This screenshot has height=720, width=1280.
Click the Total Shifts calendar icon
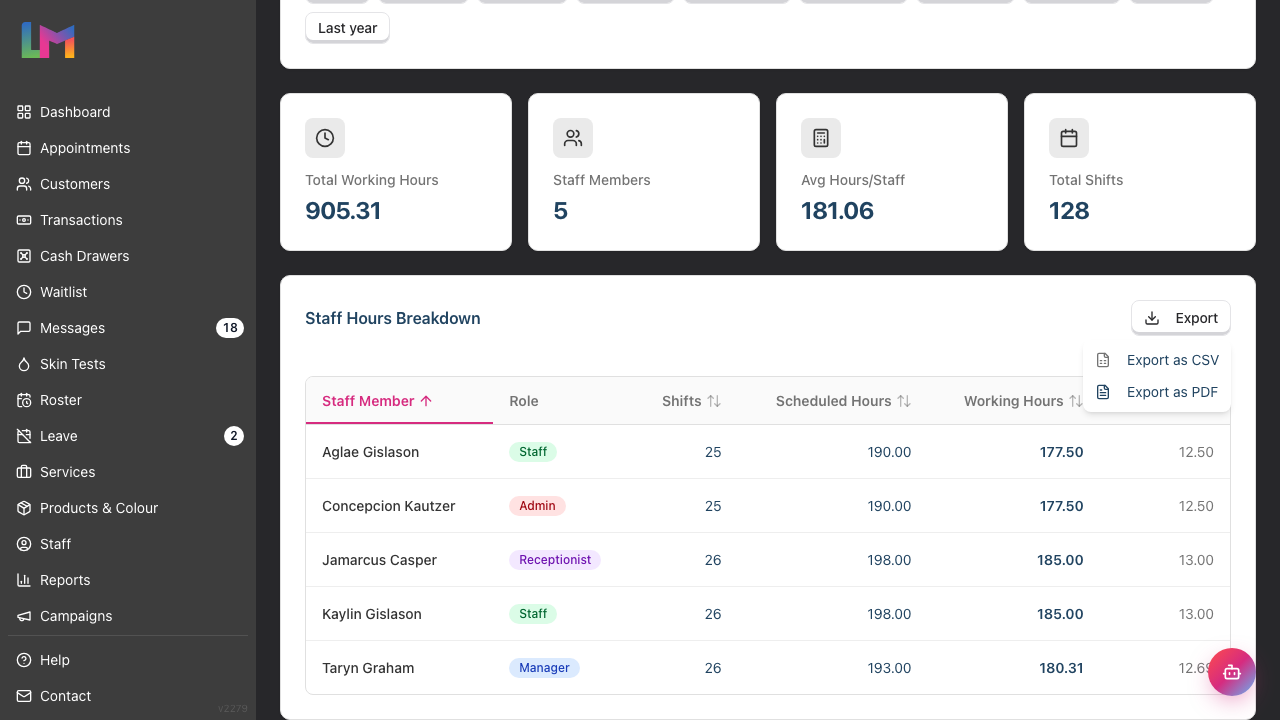point(1069,138)
